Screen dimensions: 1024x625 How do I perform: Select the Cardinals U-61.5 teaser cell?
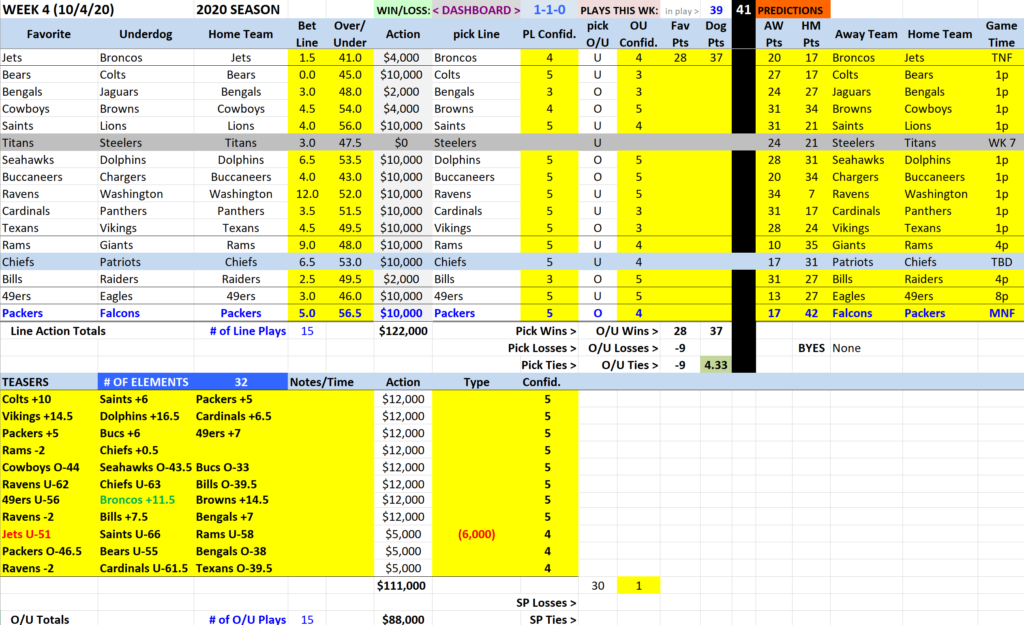(x=144, y=568)
